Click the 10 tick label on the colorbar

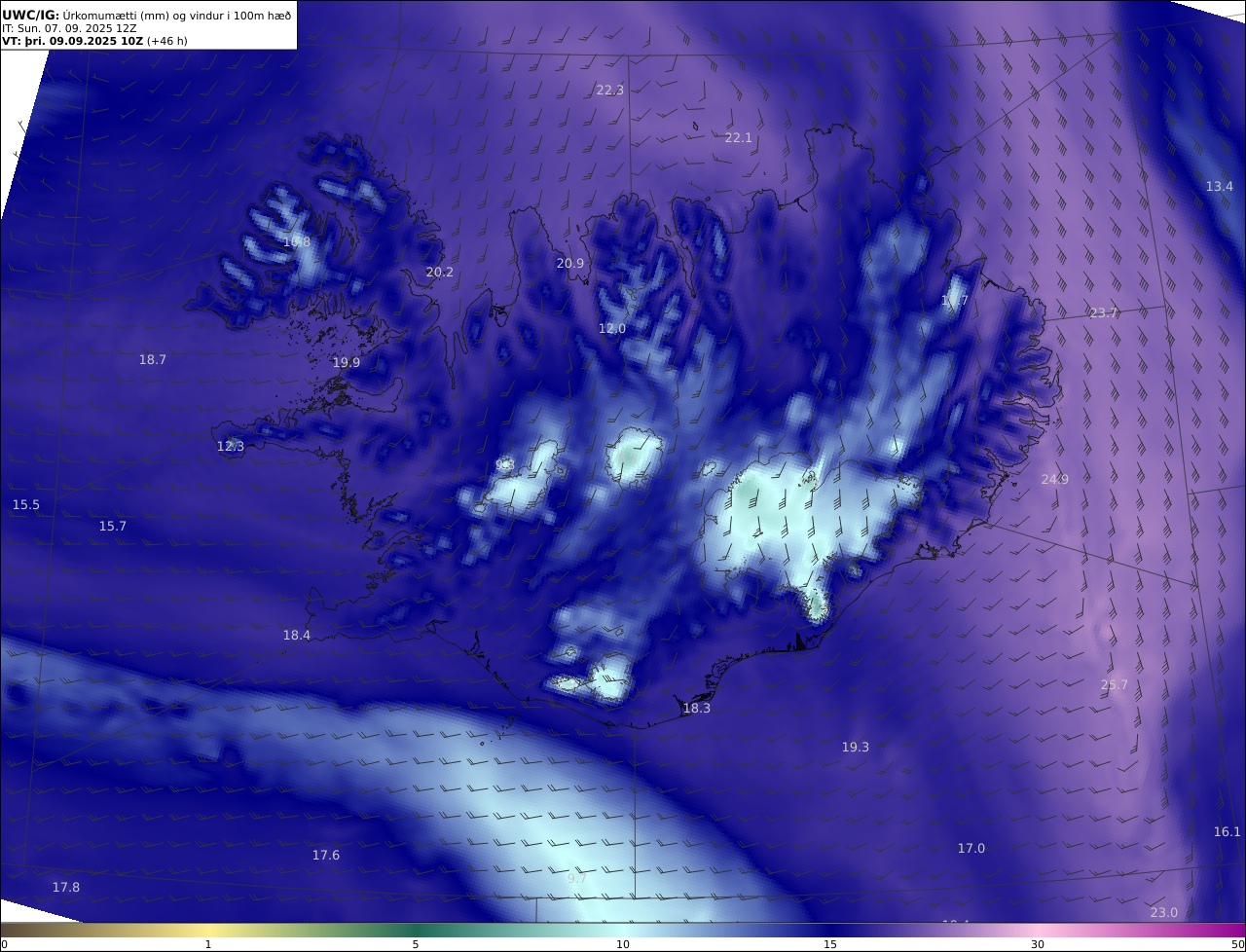623,945
